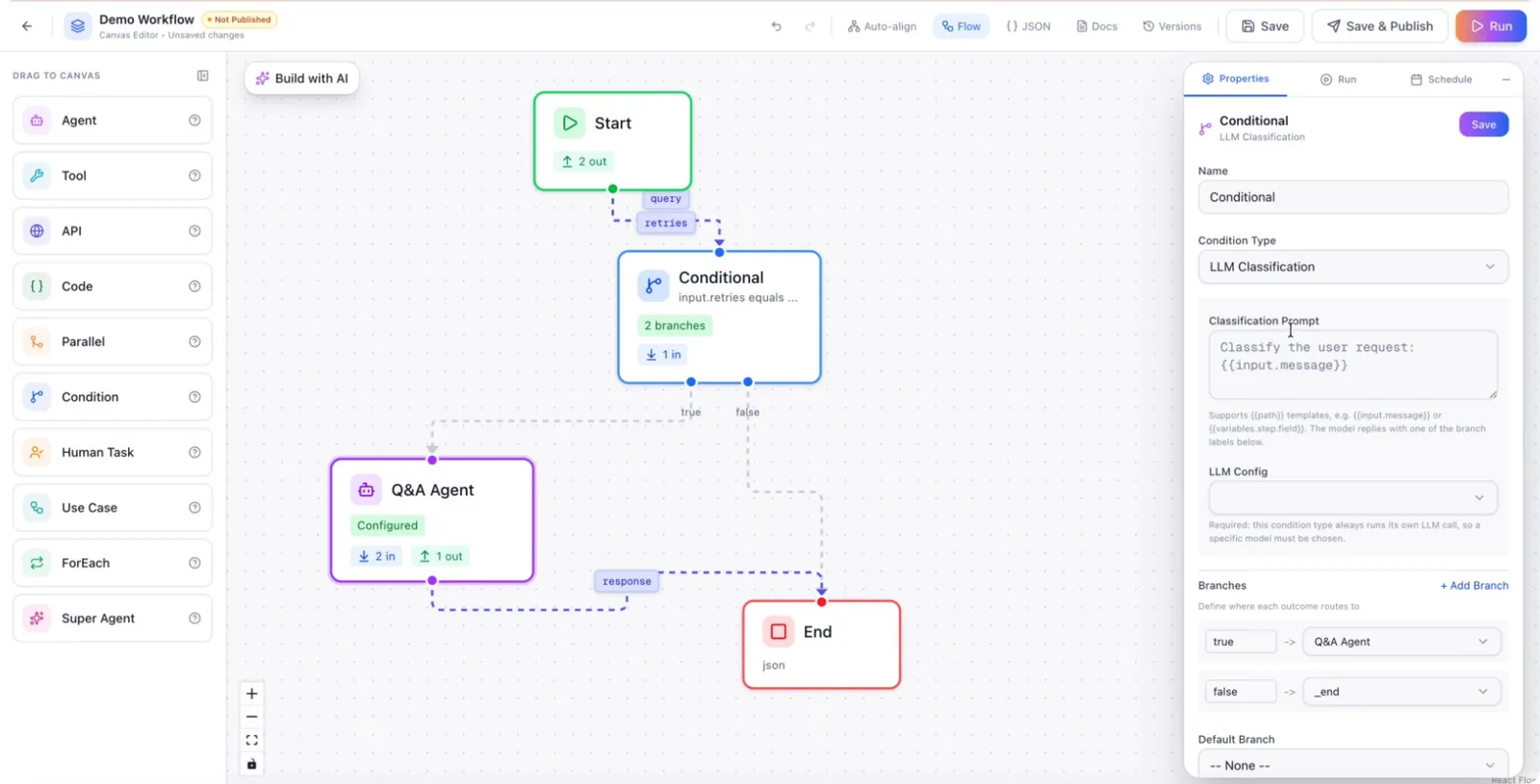Switch to JSON view mode

[x=1028, y=26]
